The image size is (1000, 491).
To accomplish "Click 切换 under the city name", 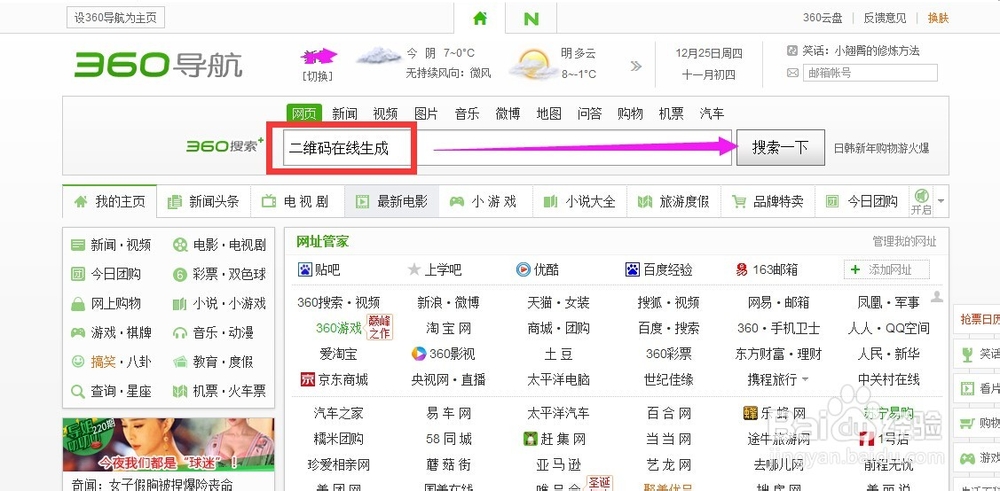I will point(317,76).
